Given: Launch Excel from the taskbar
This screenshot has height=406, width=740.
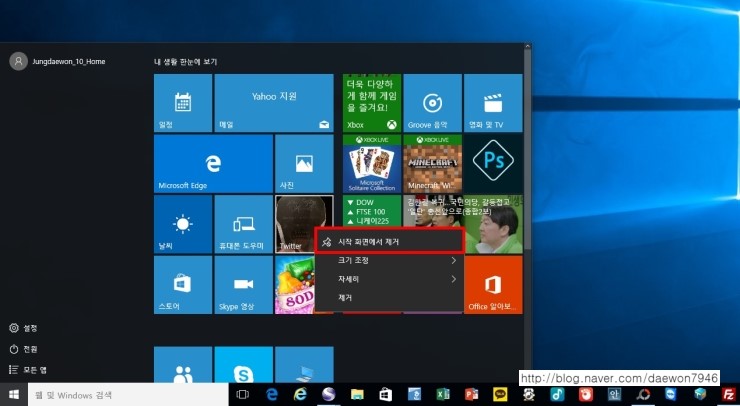Looking at the screenshot, I should [443, 395].
